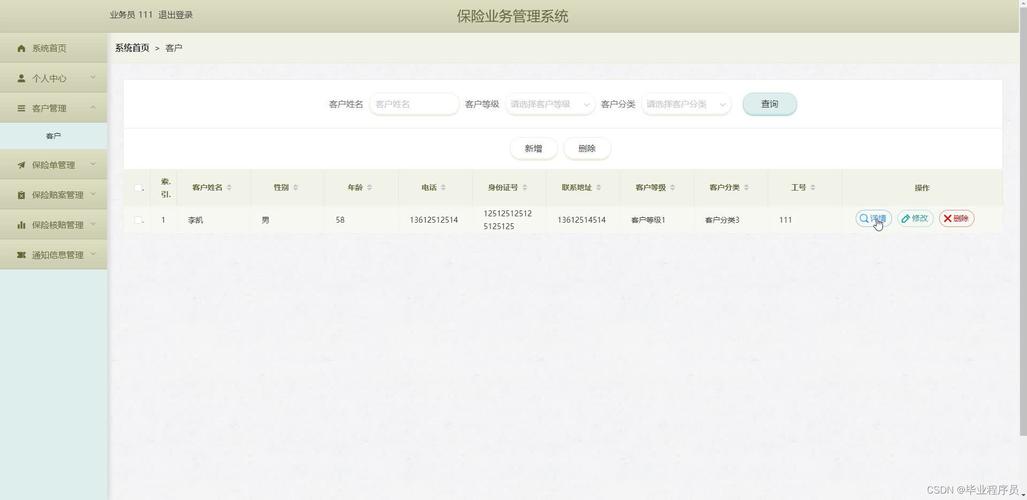Sort by 客户分类 column arrows

[747, 187]
